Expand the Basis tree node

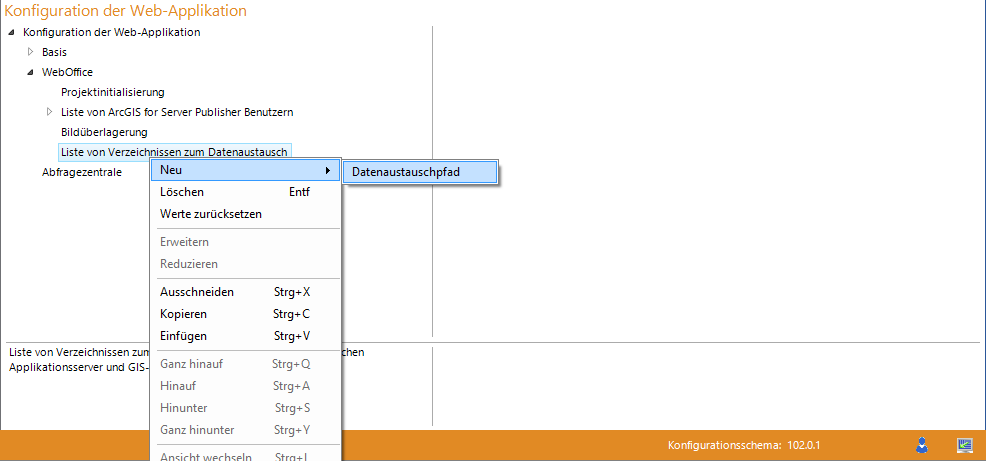(x=30, y=52)
